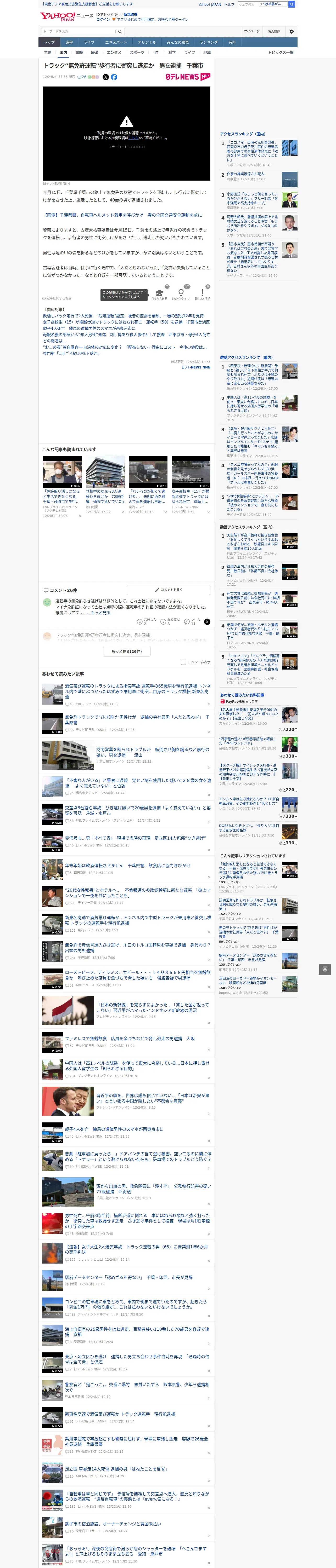Open 駅前データセンター「認めざるを得ない」 article
This screenshot has width=336, height=1568.
pos(129,1278)
